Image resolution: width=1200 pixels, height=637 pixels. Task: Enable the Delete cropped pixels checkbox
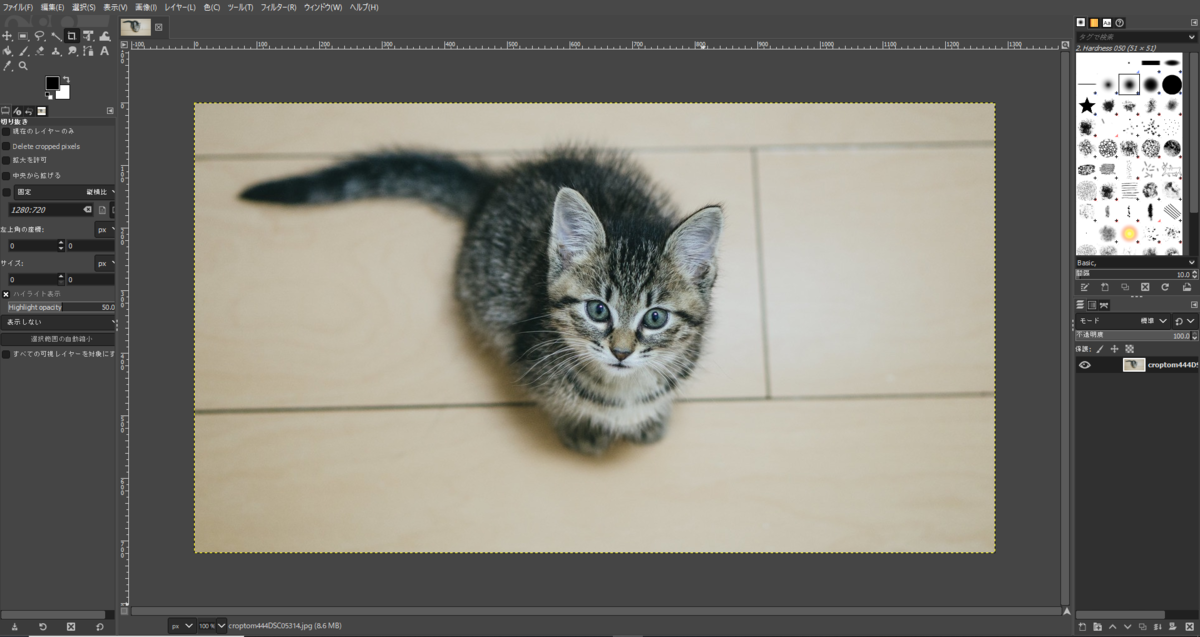click(6, 146)
